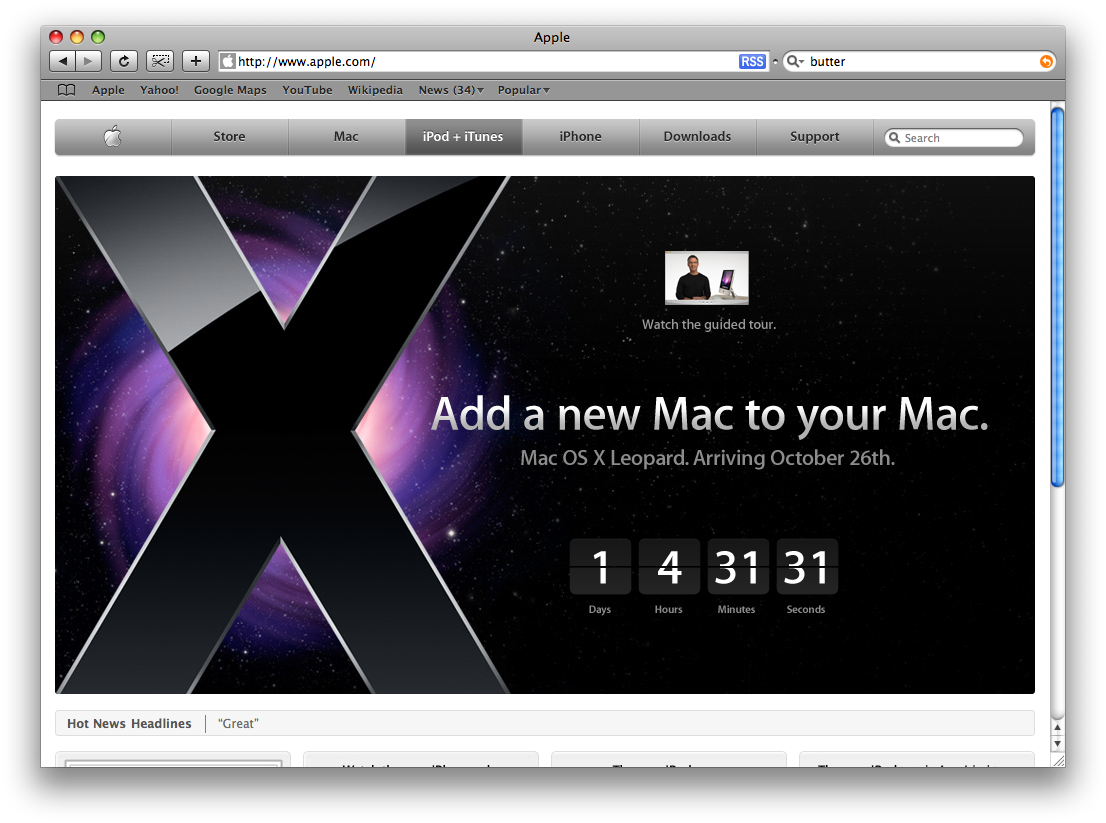
Task: Play the guided tour video thumbnail
Action: [x=707, y=278]
